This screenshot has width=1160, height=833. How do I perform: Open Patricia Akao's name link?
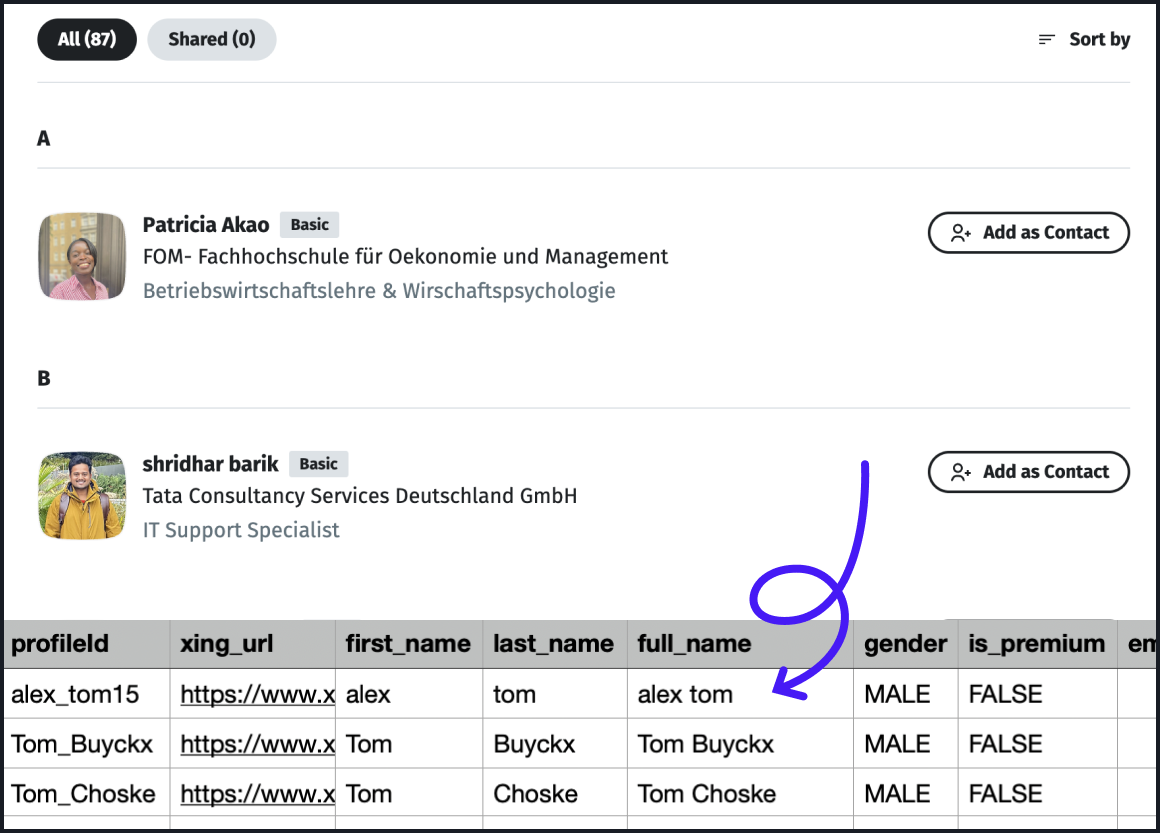[x=206, y=225]
